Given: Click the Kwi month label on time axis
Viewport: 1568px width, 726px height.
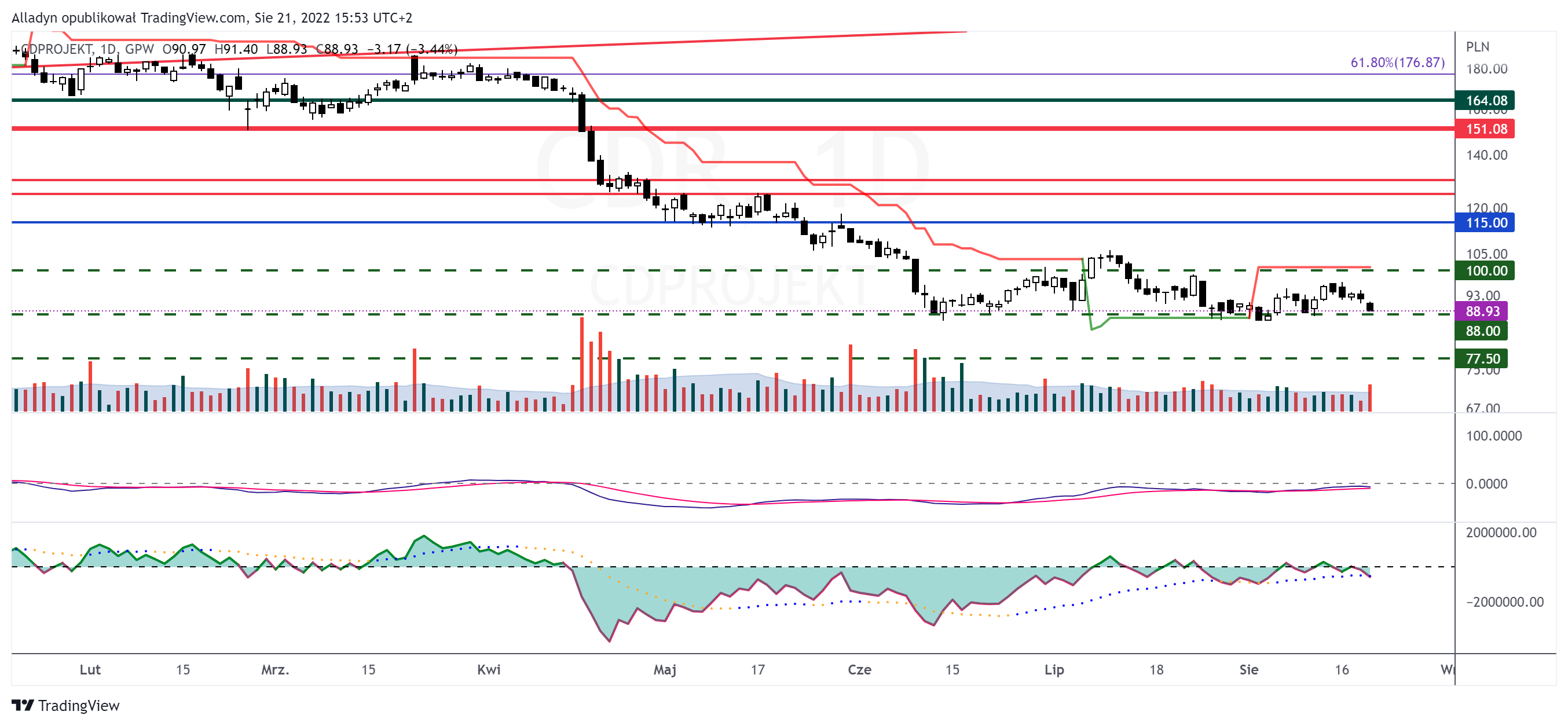Looking at the screenshot, I should (x=489, y=669).
